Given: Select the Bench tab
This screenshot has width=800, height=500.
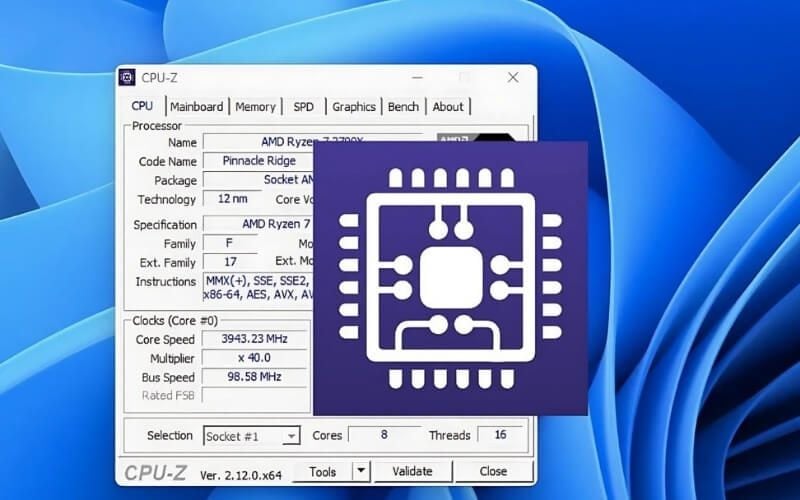Looking at the screenshot, I should pyautogui.click(x=403, y=107).
